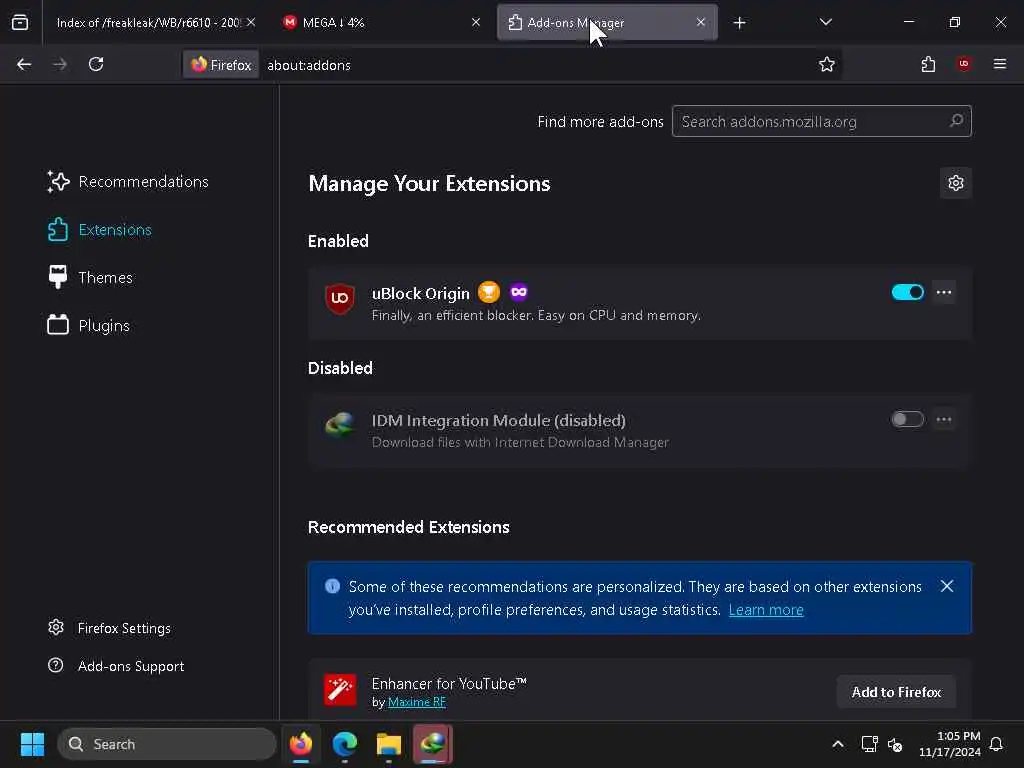Click the muted volume tray icon
The height and width of the screenshot is (768, 1024).
(895, 744)
